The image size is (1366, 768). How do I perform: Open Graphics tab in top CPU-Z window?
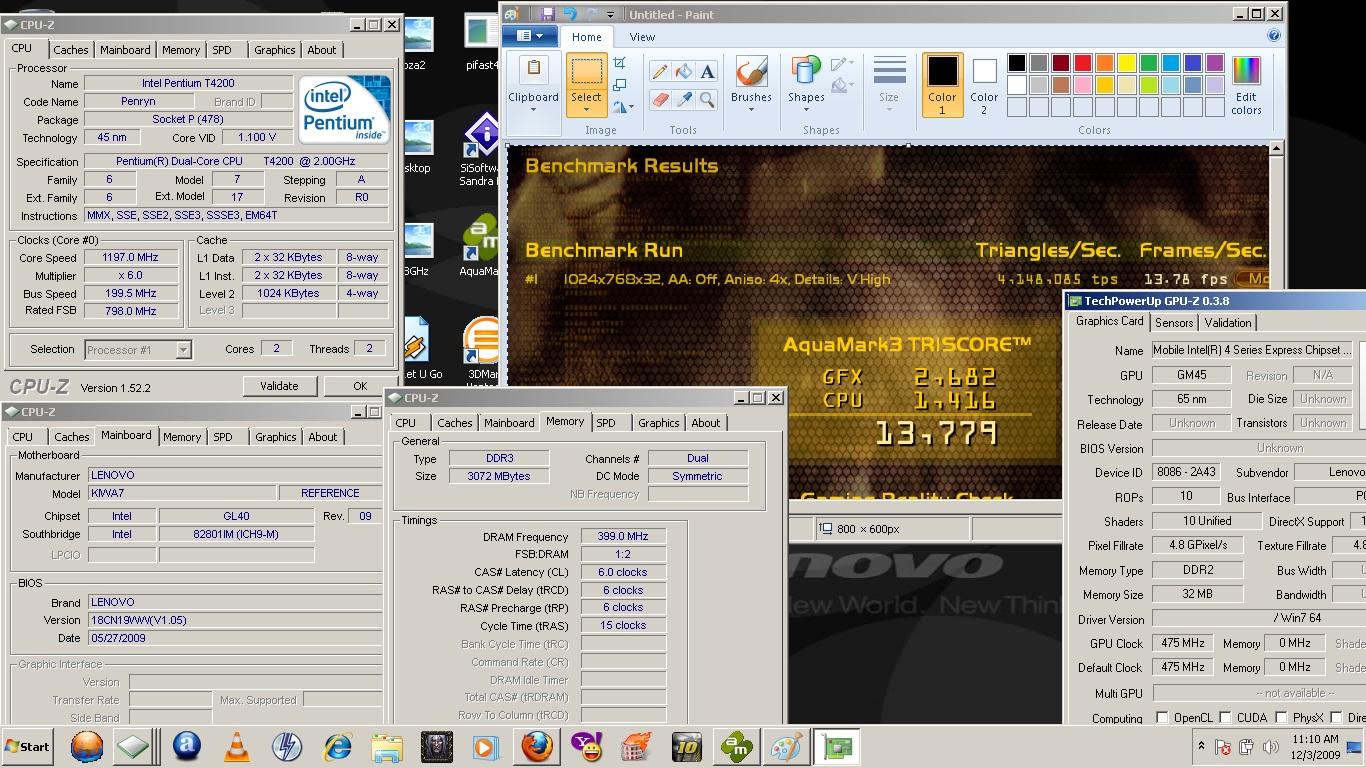click(274, 50)
